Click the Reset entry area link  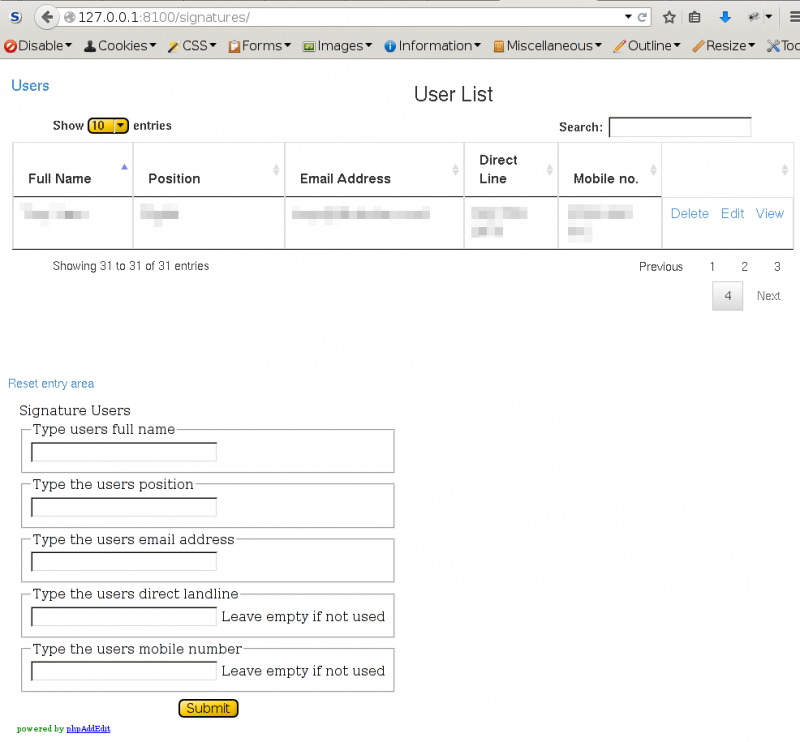click(x=51, y=384)
